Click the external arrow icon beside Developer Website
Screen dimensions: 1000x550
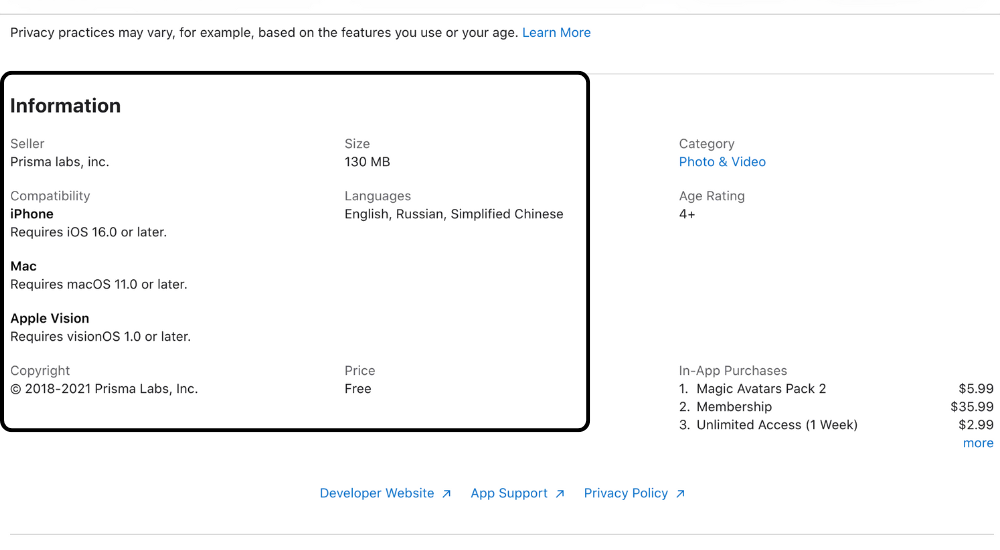point(447,494)
